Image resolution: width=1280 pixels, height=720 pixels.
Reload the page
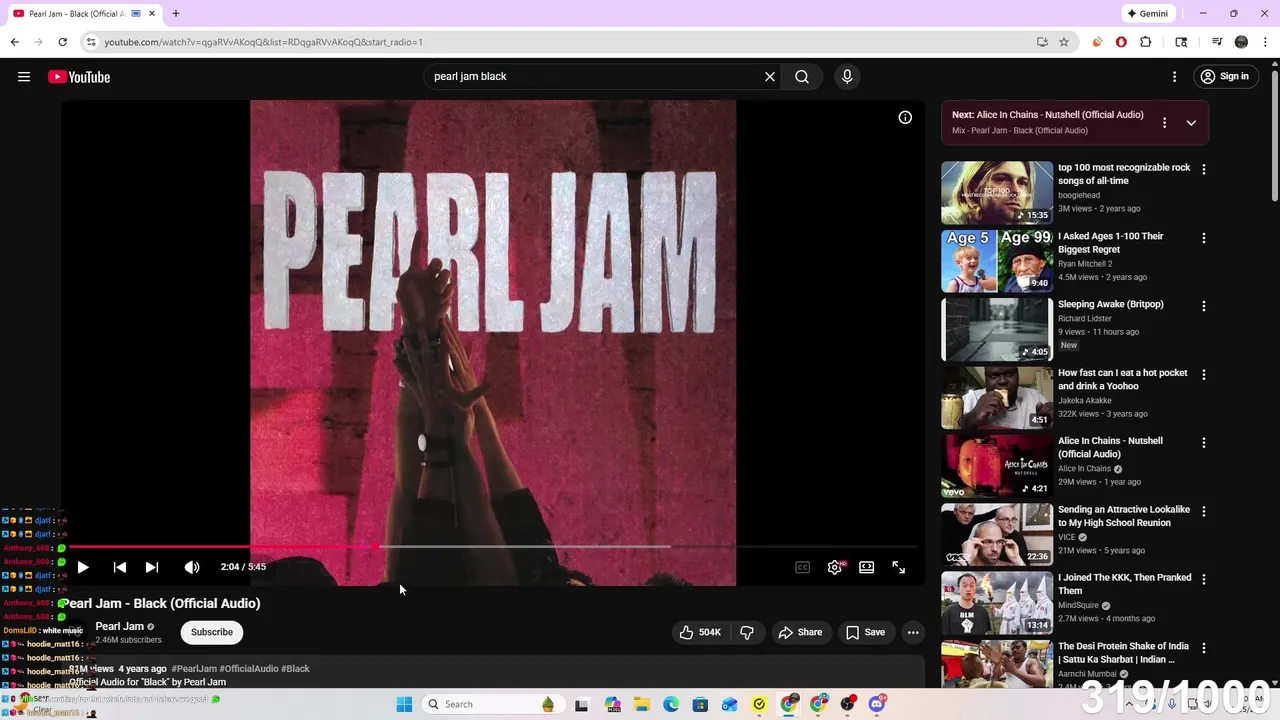pos(62,42)
